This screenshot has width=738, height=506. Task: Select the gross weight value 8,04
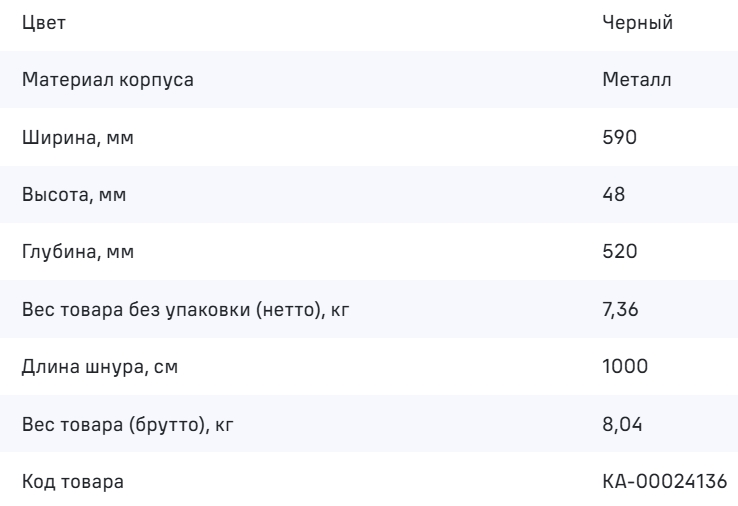point(621,424)
